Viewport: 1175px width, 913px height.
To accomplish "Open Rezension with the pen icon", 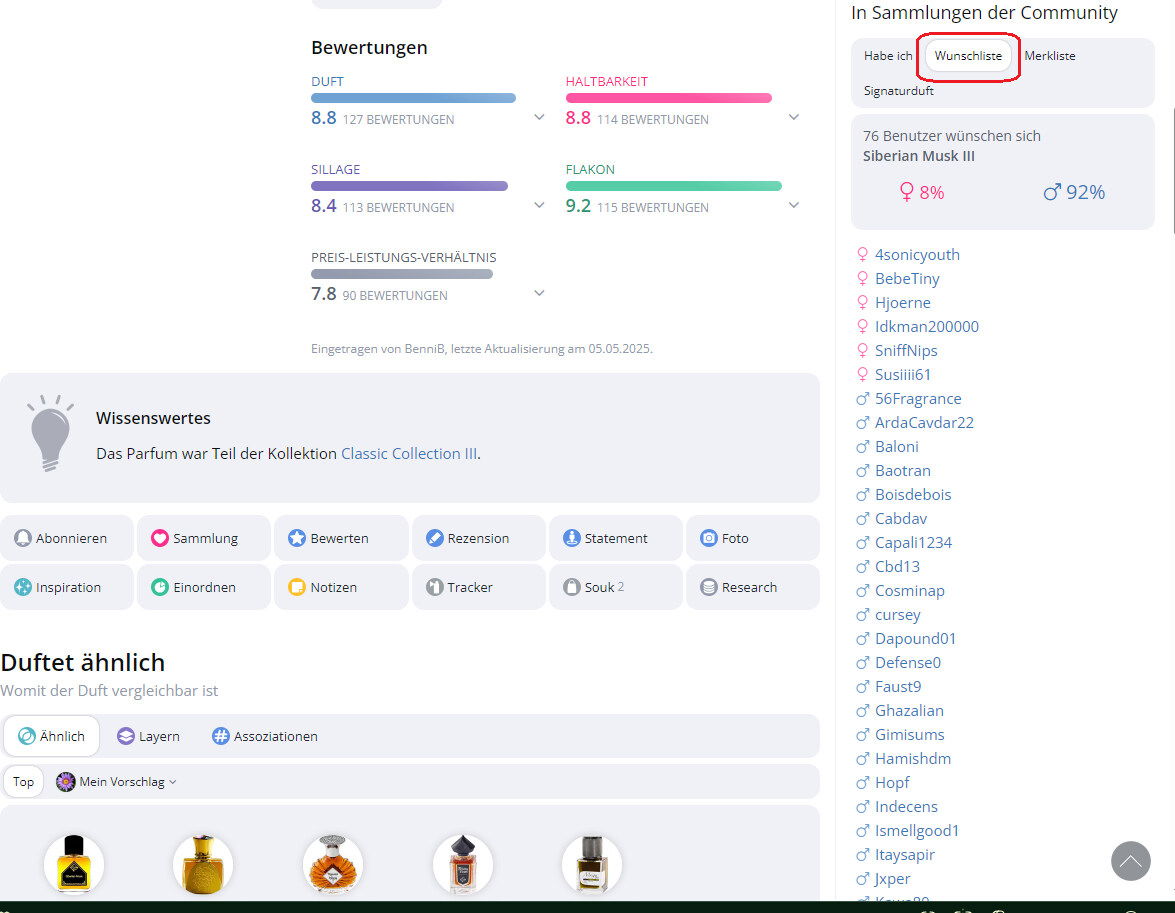I will click(x=434, y=538).
